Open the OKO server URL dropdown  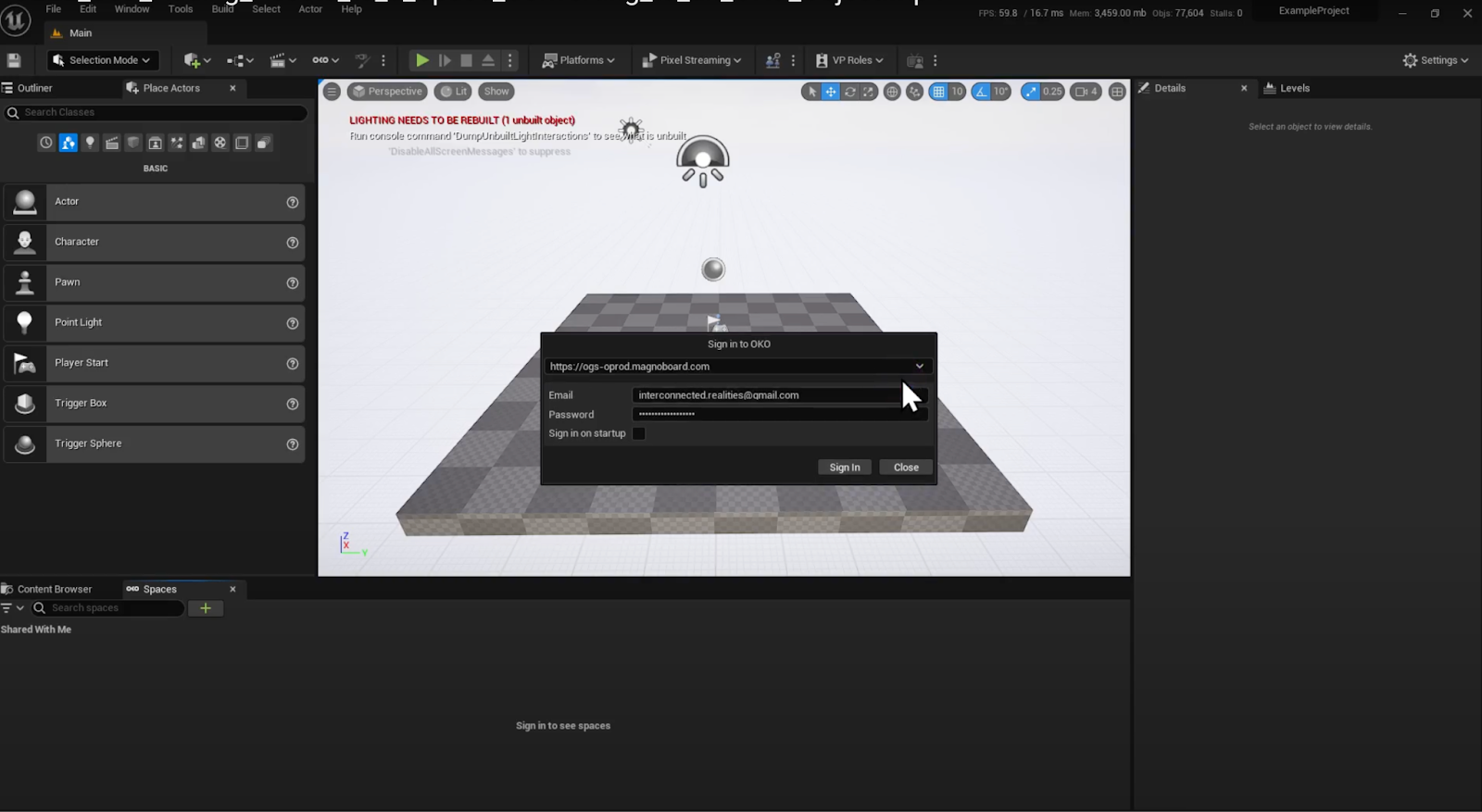(x=919, y=367)
